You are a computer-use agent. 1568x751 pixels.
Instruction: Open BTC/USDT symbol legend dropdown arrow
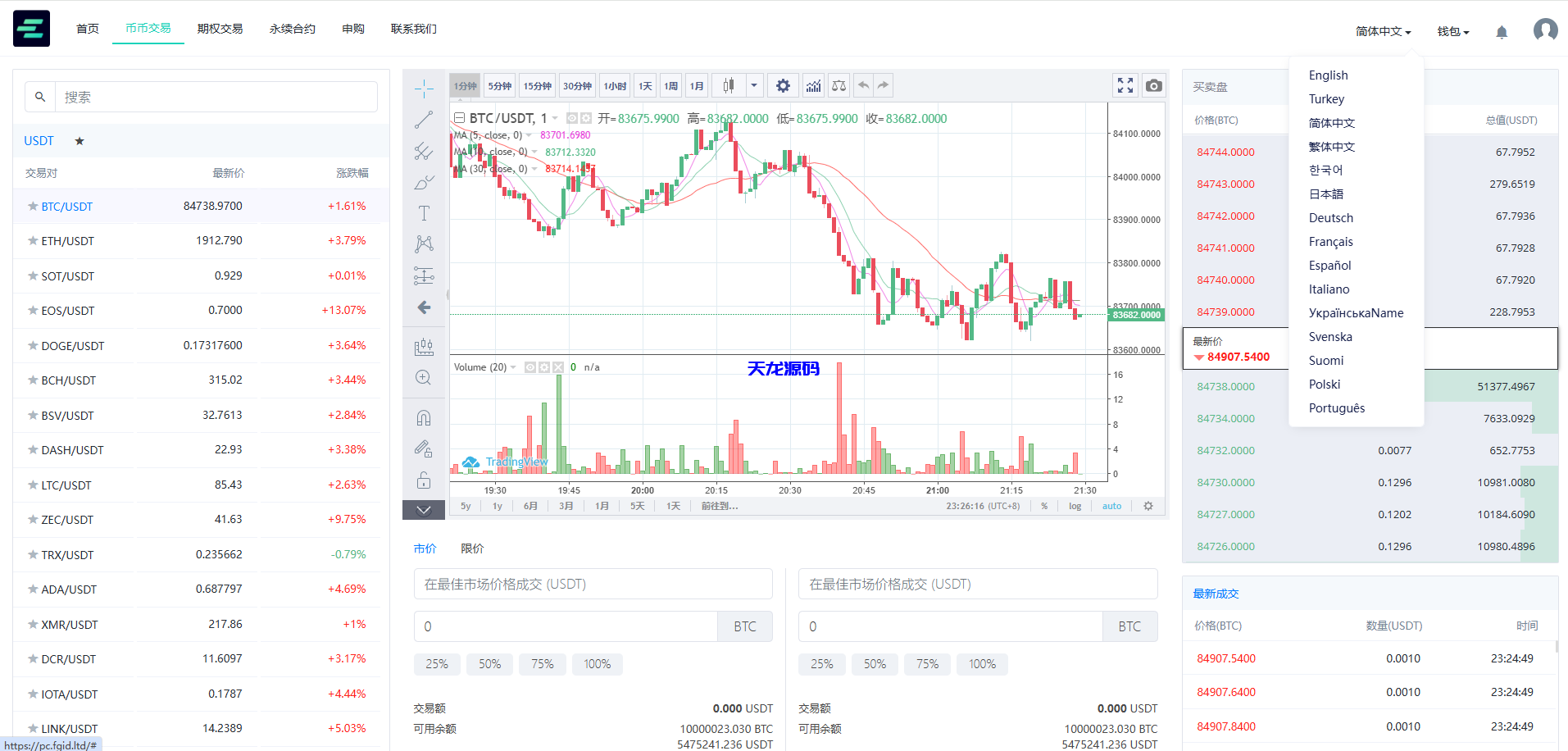[x=555, y=118]
